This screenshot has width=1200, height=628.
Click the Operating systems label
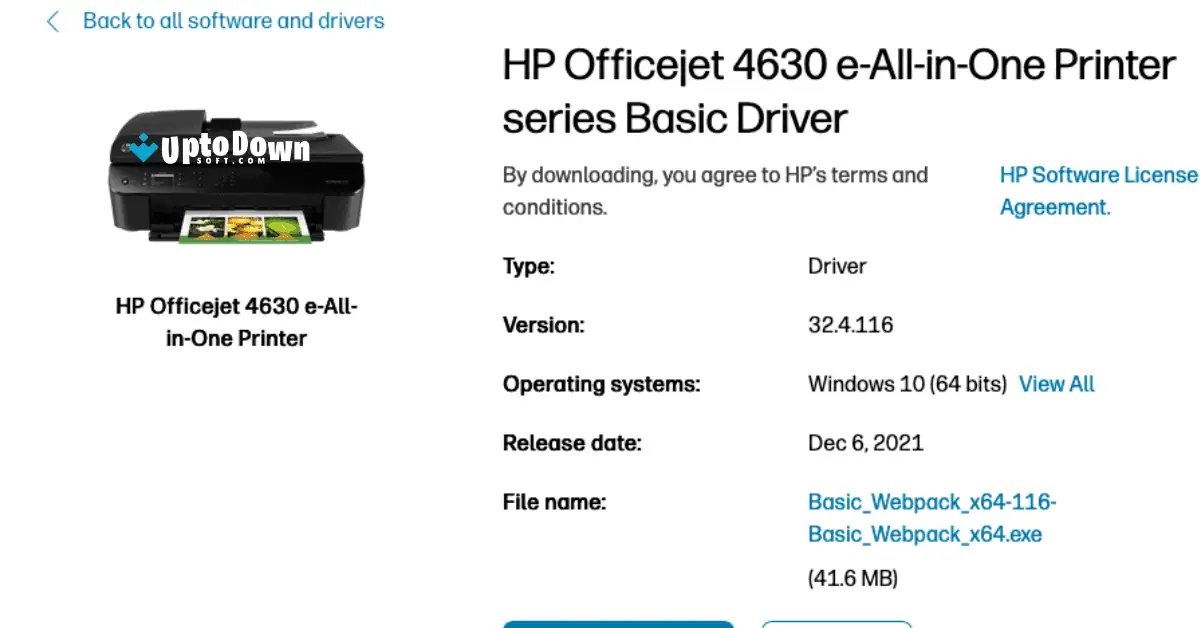coord(601,383)
